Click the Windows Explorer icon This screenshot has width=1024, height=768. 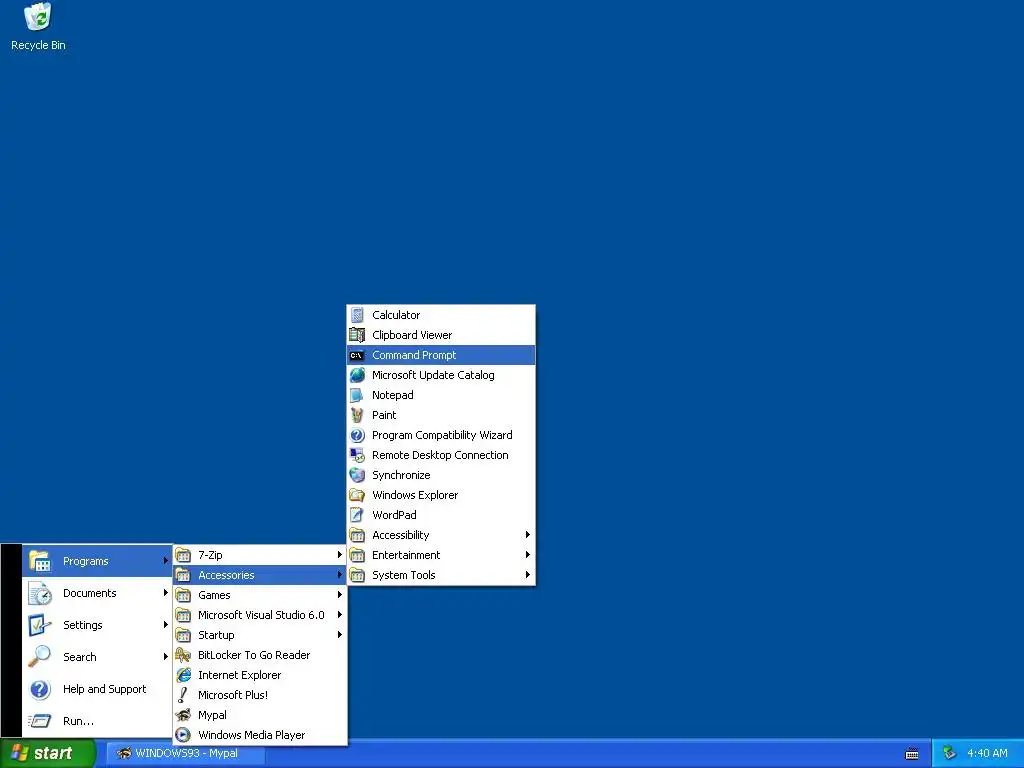pyautogui.click(x=357, y=495)
